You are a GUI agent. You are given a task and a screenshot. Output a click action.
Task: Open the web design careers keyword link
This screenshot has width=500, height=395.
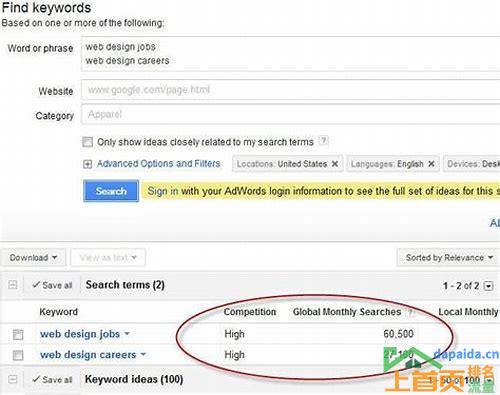[x=88, y=355]
